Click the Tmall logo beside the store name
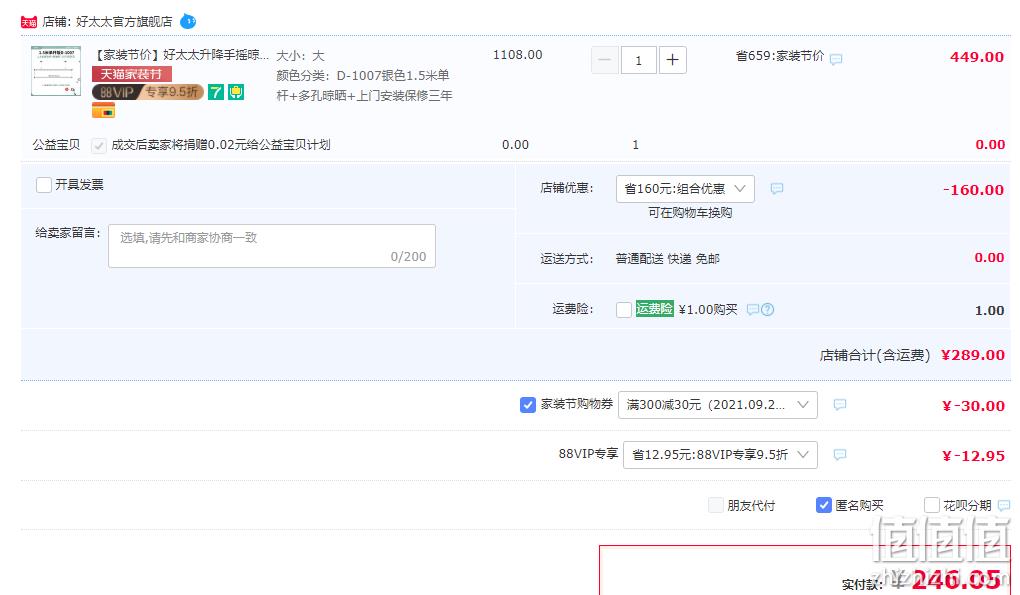This screenshot has width=1020, height=595. pyautogui.click(x=29, y=22)
